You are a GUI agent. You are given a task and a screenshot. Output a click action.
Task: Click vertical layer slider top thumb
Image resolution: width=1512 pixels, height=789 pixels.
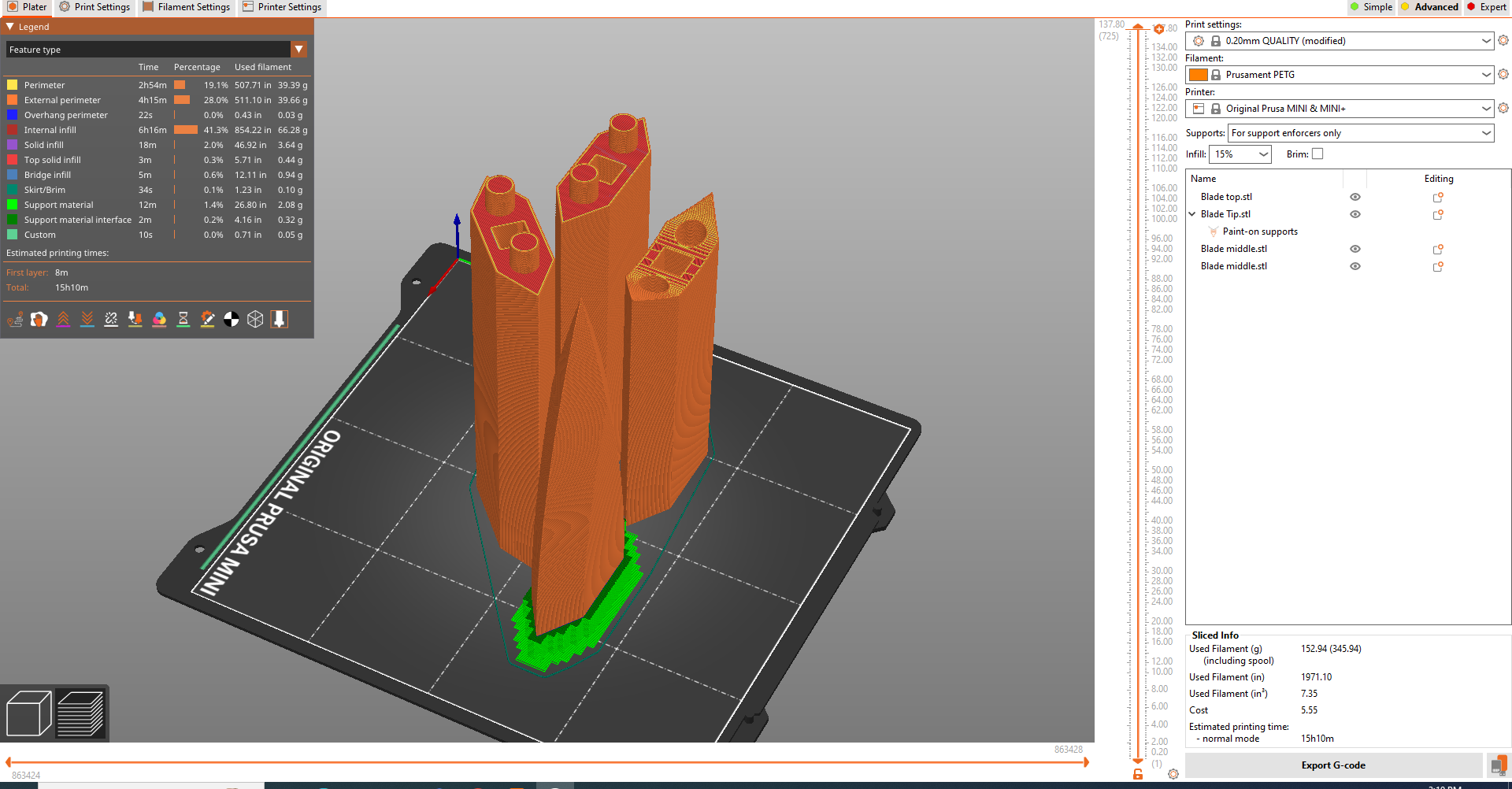[1138, 28]
